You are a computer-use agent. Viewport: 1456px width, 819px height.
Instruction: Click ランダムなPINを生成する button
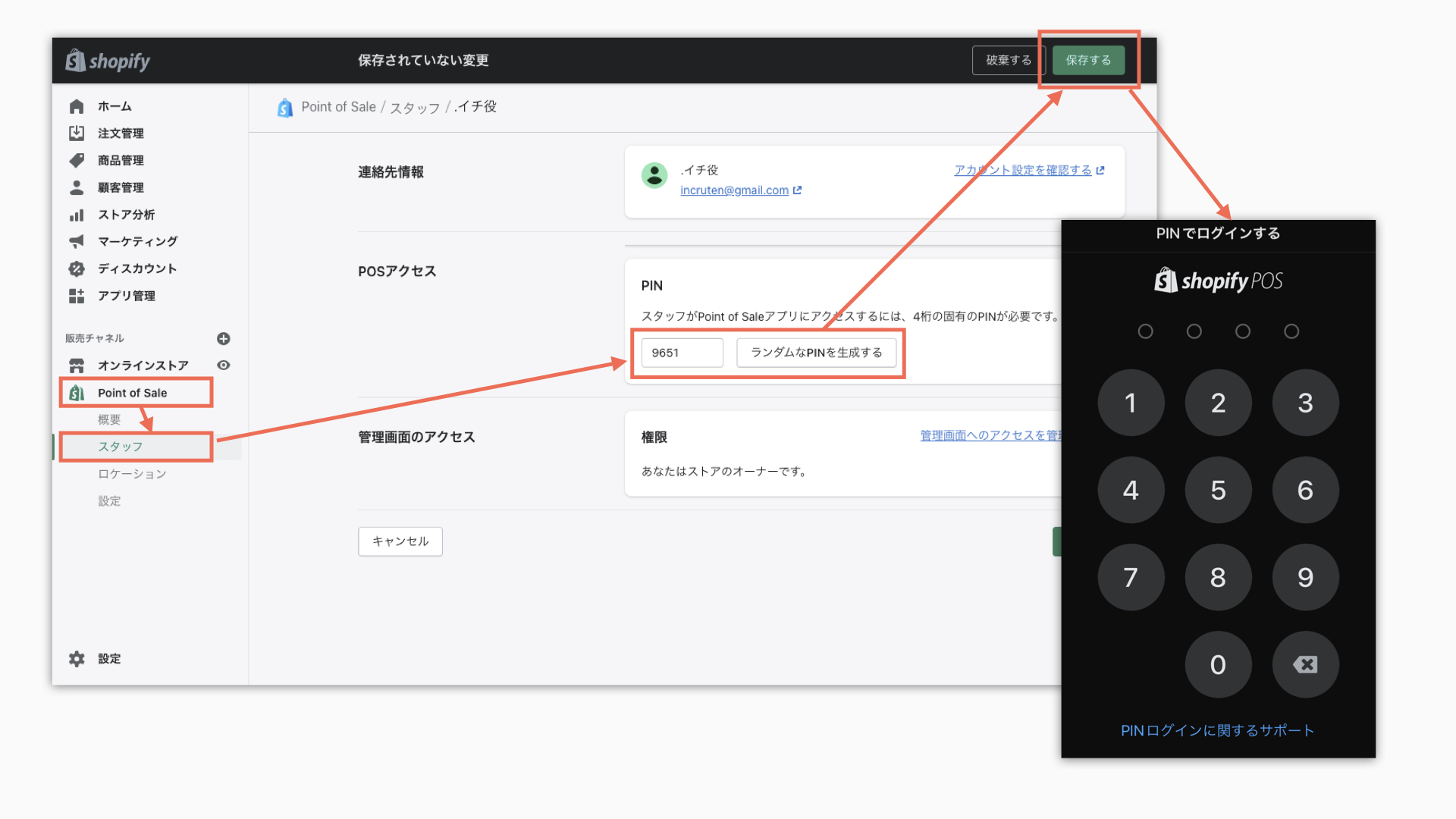point(816,353)
